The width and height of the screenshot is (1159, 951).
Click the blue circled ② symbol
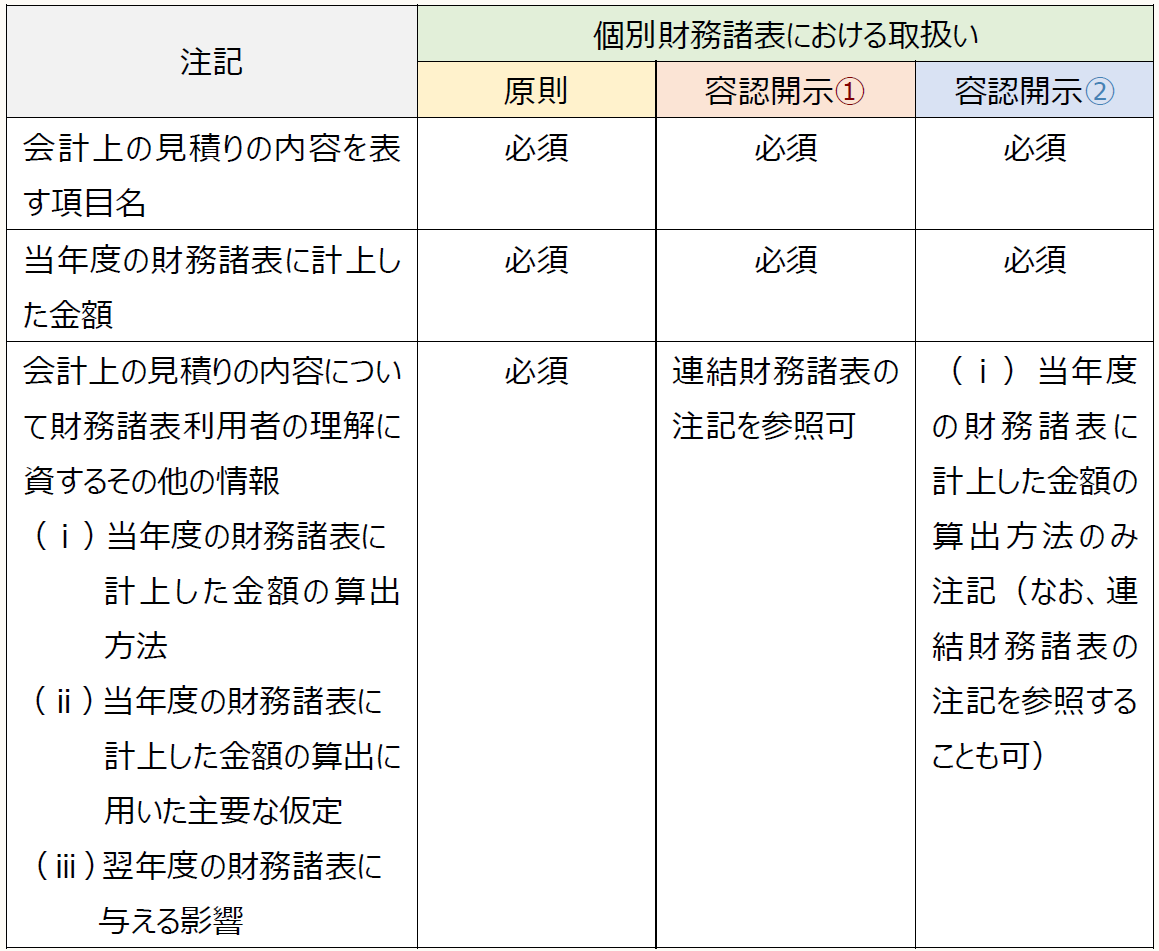point(1099,92)
